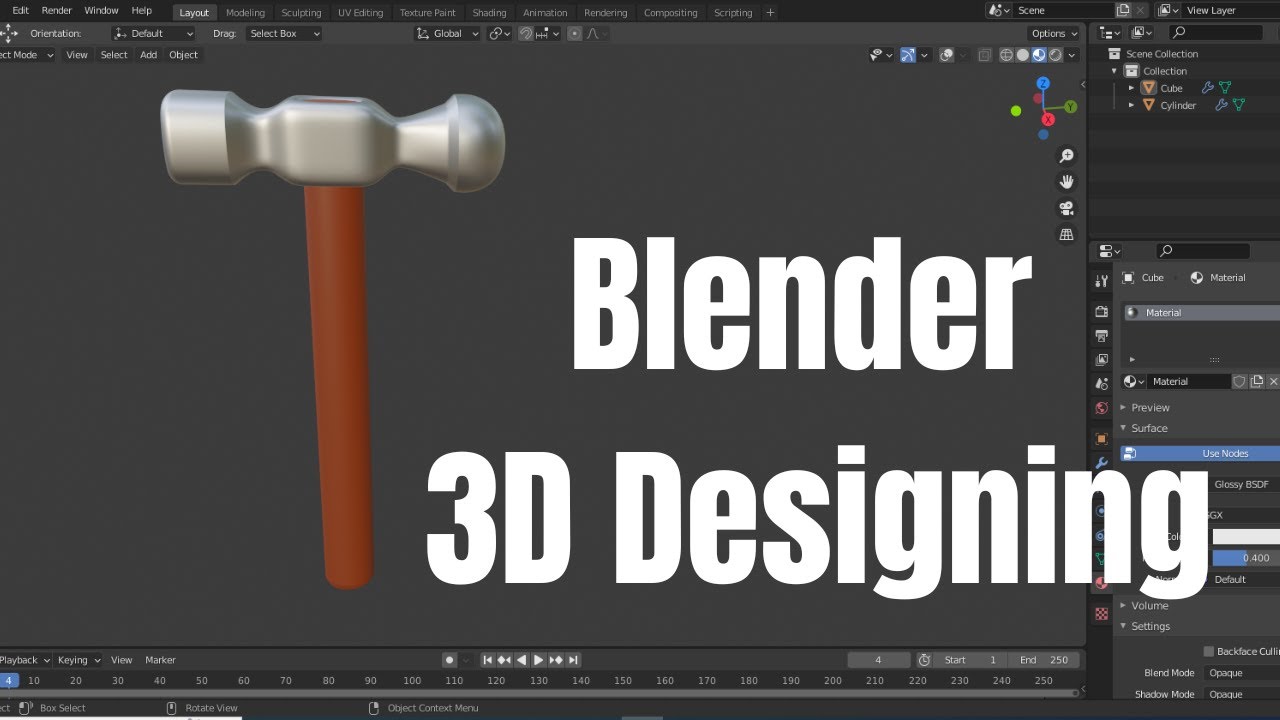Open the Output properties tab icon

click(x=1102, y=336)
